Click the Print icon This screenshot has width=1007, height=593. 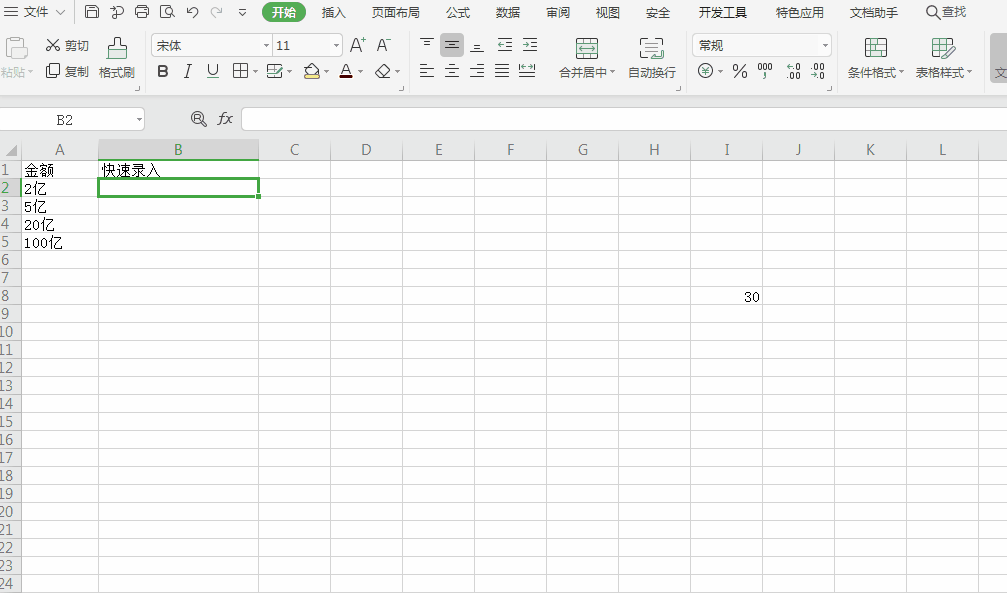coord(142,12)
